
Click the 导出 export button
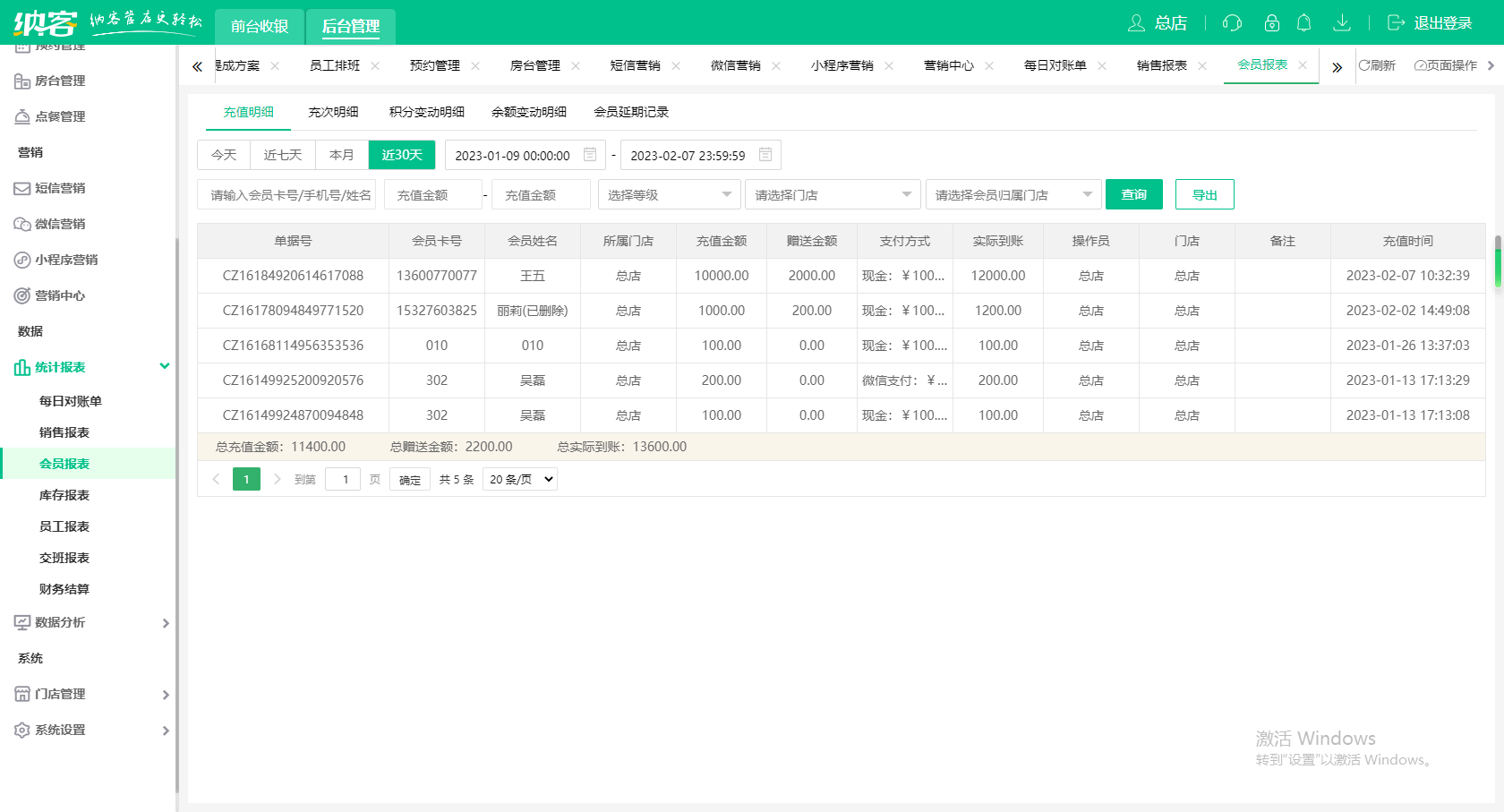(x=1205, y=194)
